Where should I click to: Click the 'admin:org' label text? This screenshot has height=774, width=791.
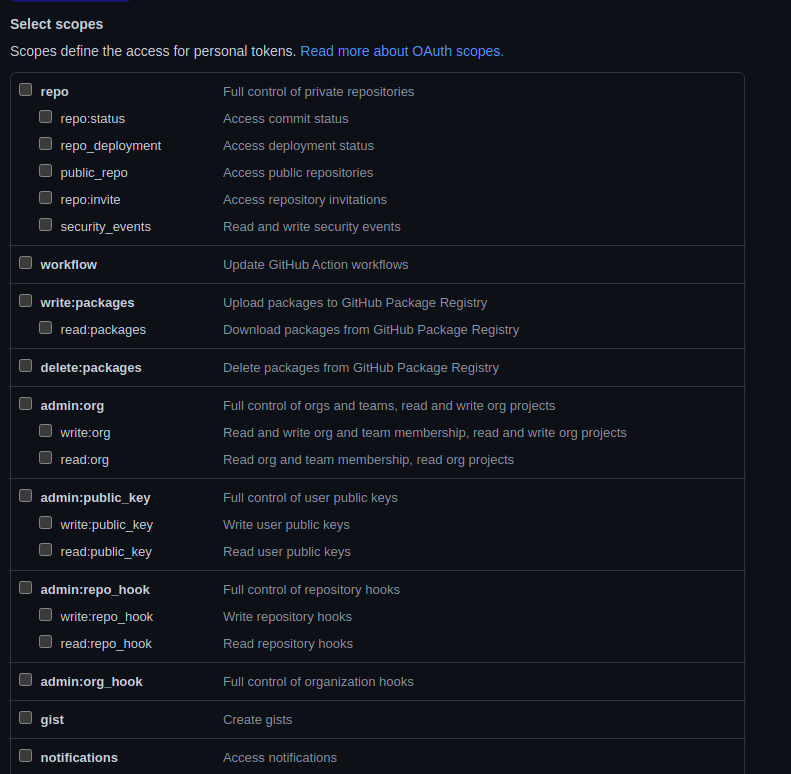(x=72, y=406)
